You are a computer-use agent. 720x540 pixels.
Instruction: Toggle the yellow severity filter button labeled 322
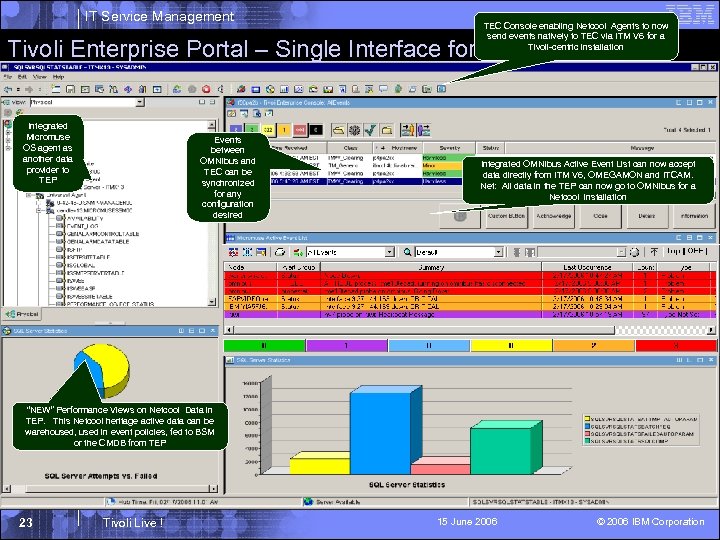point(268,130)
